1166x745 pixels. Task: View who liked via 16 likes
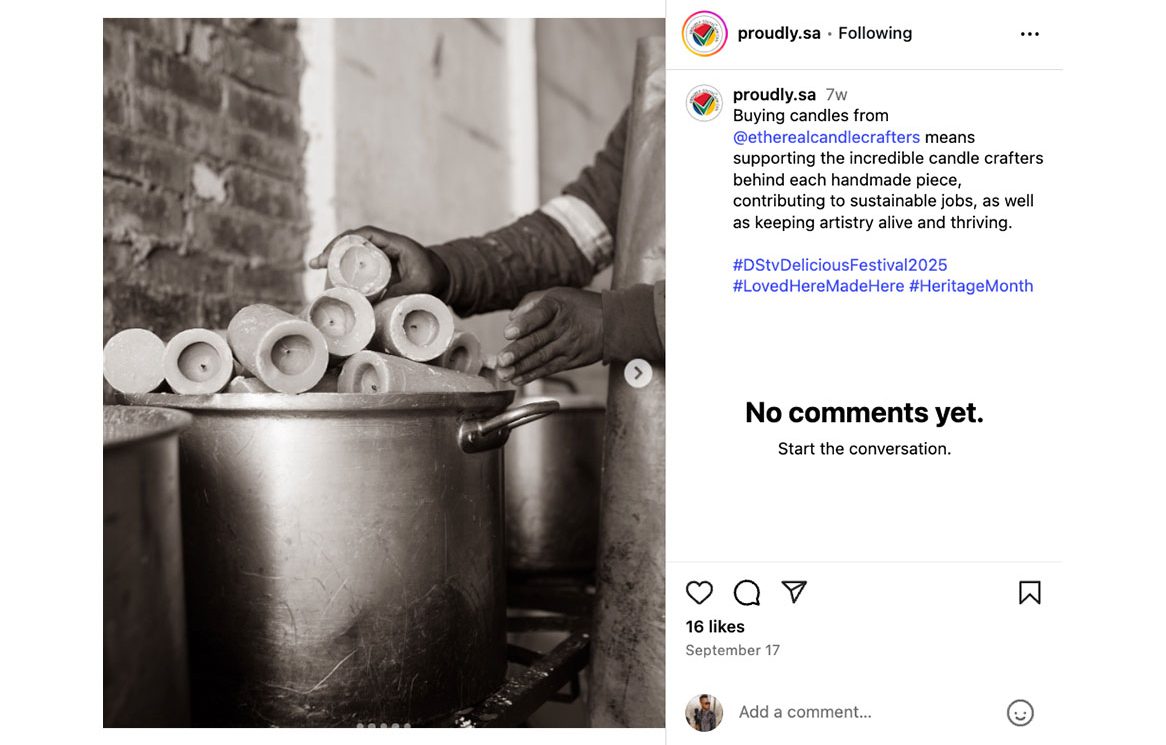click(715, 627)
